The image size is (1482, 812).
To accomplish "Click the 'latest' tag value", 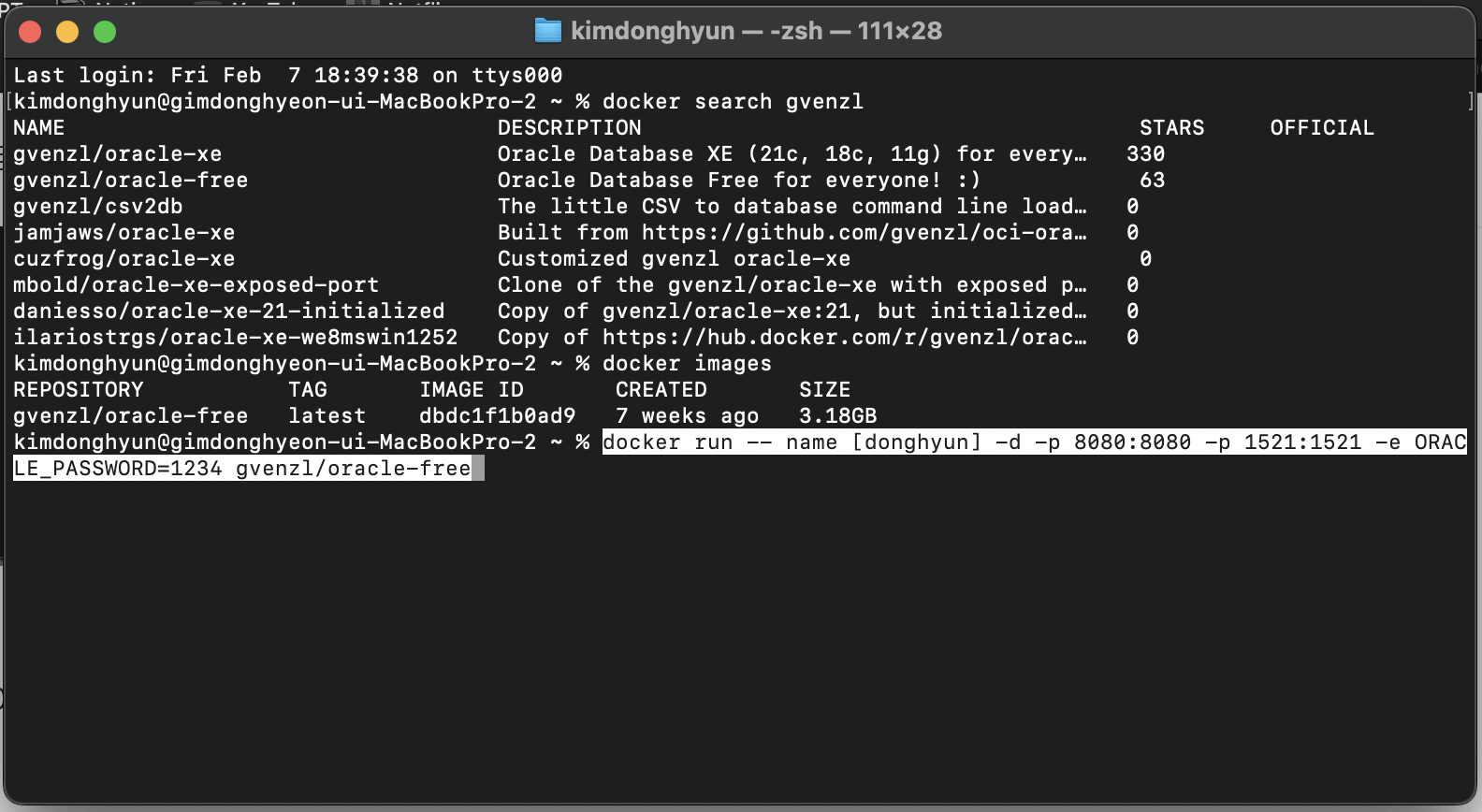I will (327, 415).
